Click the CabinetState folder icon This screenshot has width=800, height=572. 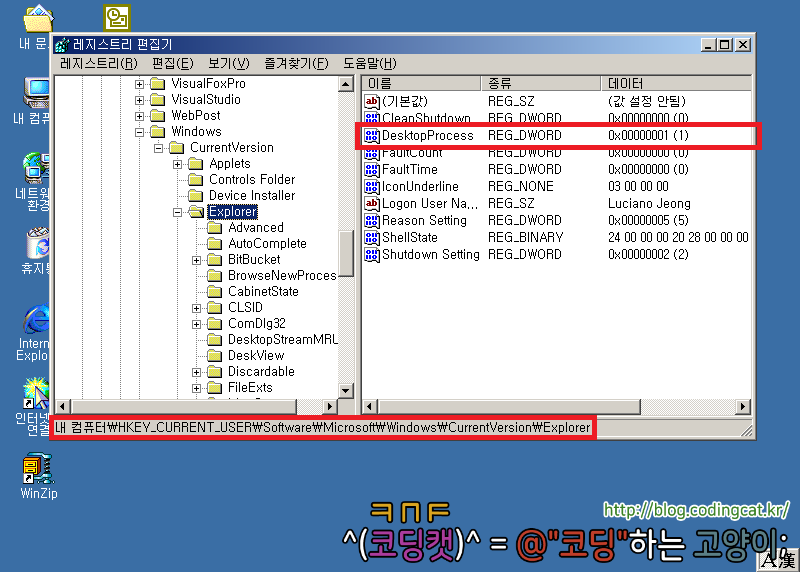tap(214, 292)
